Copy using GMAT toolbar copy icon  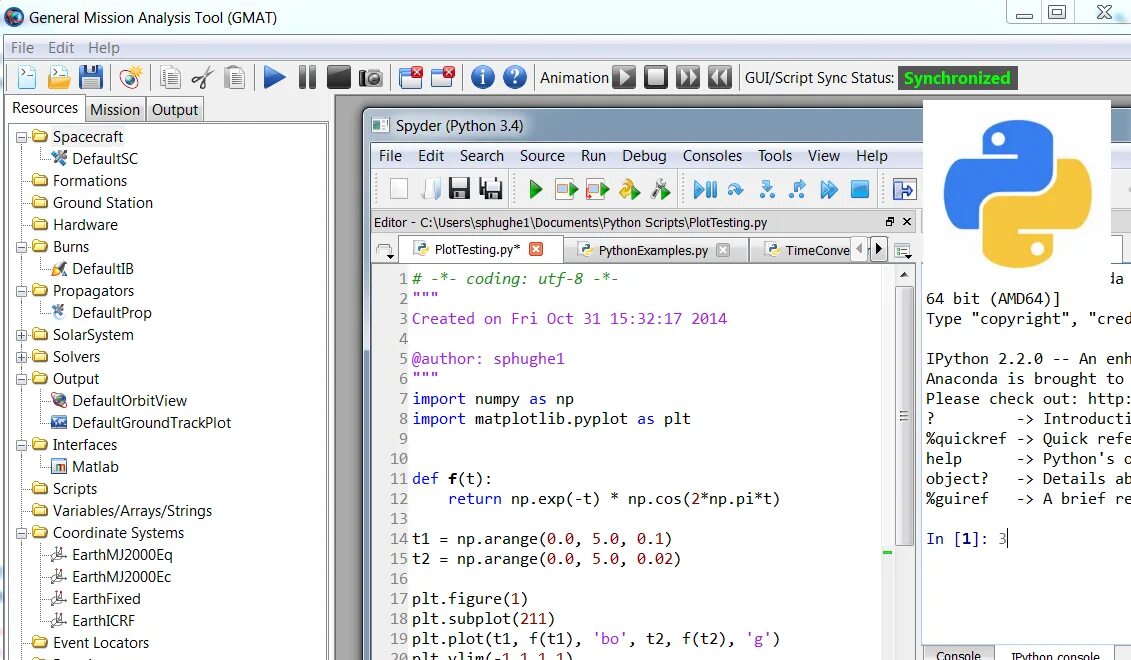(170, 77)
